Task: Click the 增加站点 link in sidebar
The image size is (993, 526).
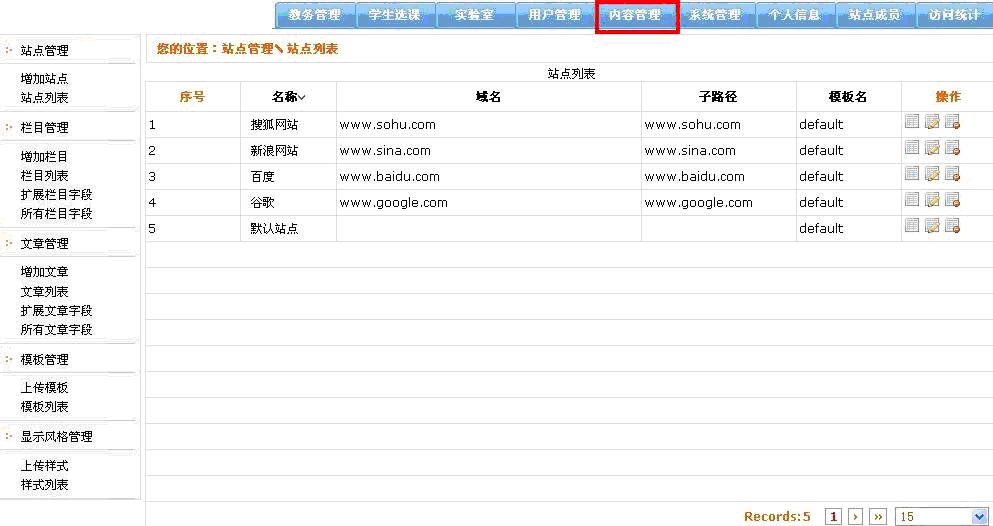Action: (x=45, y=78)
